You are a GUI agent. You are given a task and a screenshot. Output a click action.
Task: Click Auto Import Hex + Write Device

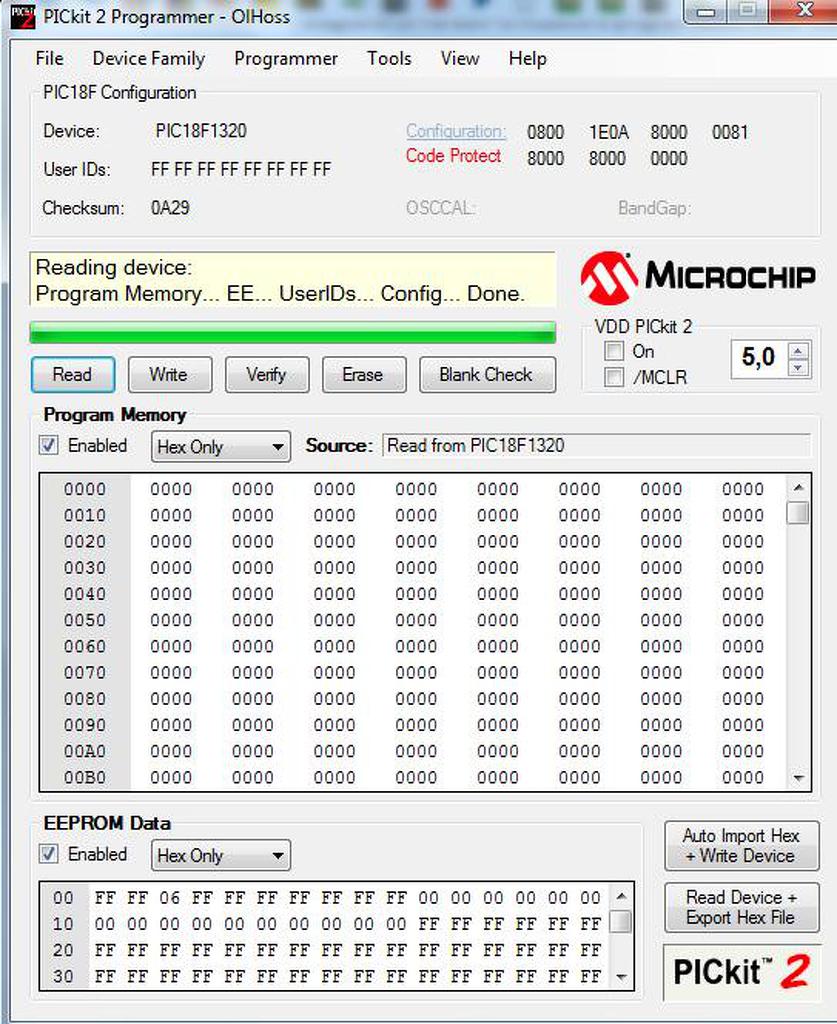click(x=742, y=846)
